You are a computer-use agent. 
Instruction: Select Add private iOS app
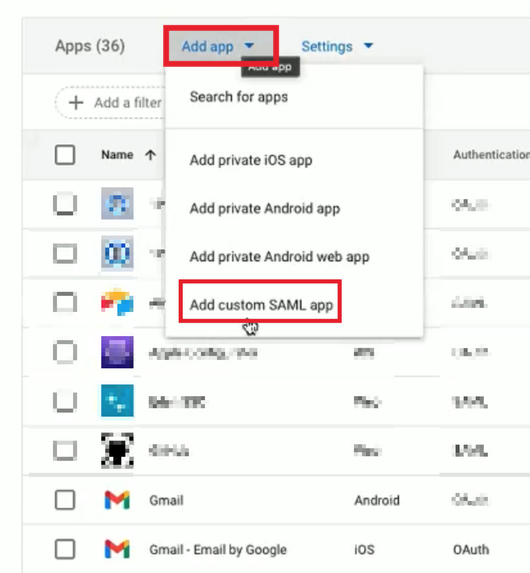[x=251, y=160]
